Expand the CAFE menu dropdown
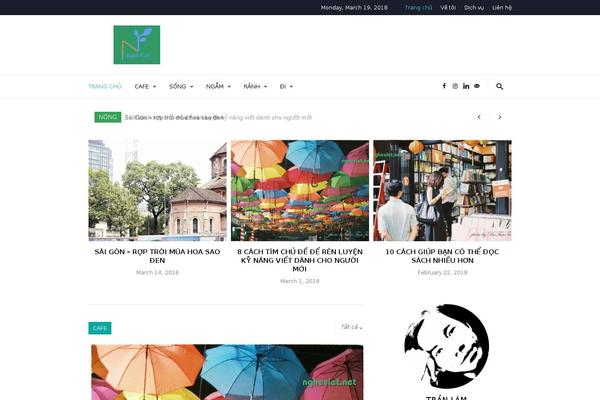600x400 pixels. [145, 87]
